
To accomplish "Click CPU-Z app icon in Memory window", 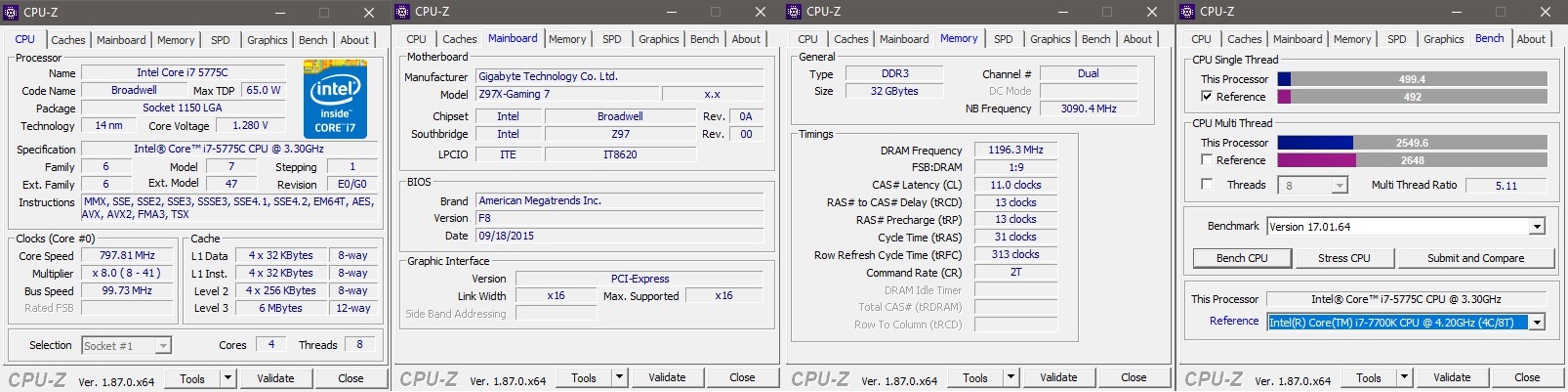I will coord(795,12).
